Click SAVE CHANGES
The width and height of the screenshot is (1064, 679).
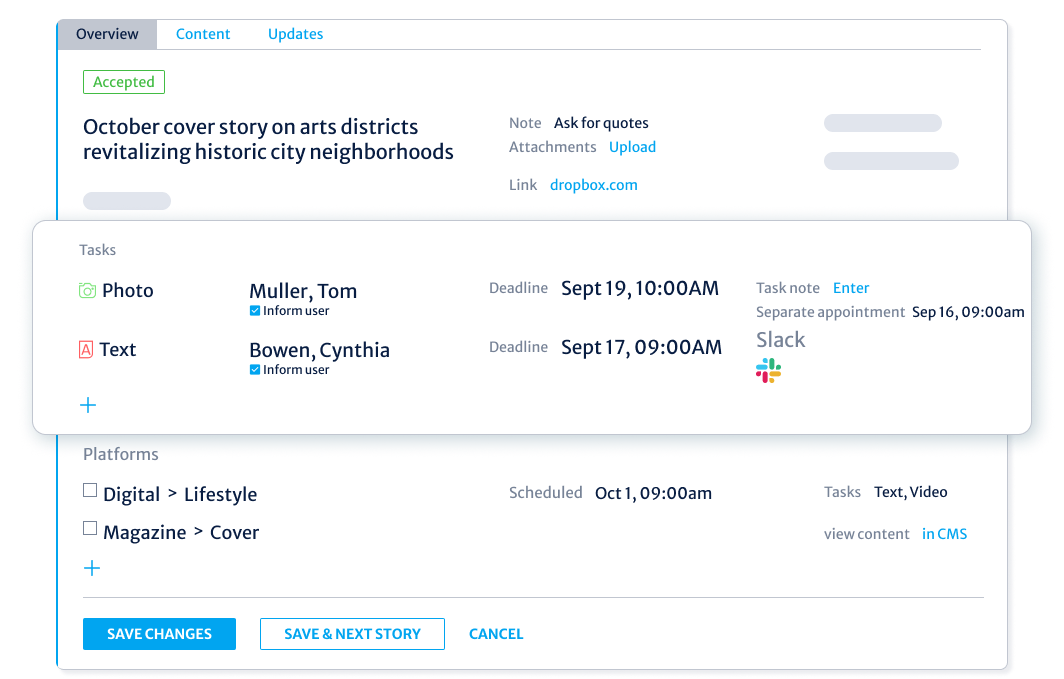tap(159, 633)
